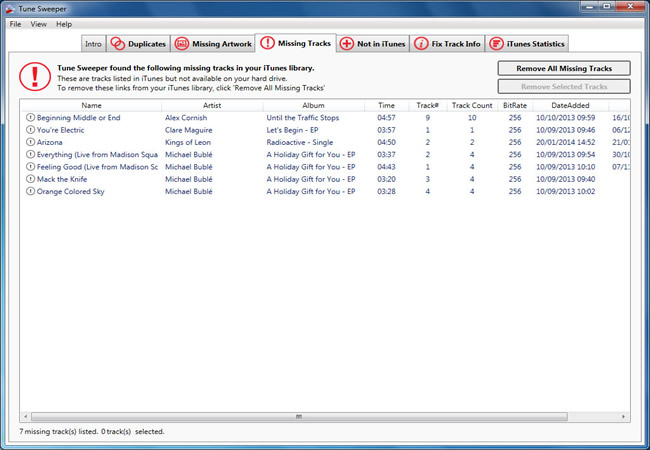Click the time value 04:57

[386, 118]
